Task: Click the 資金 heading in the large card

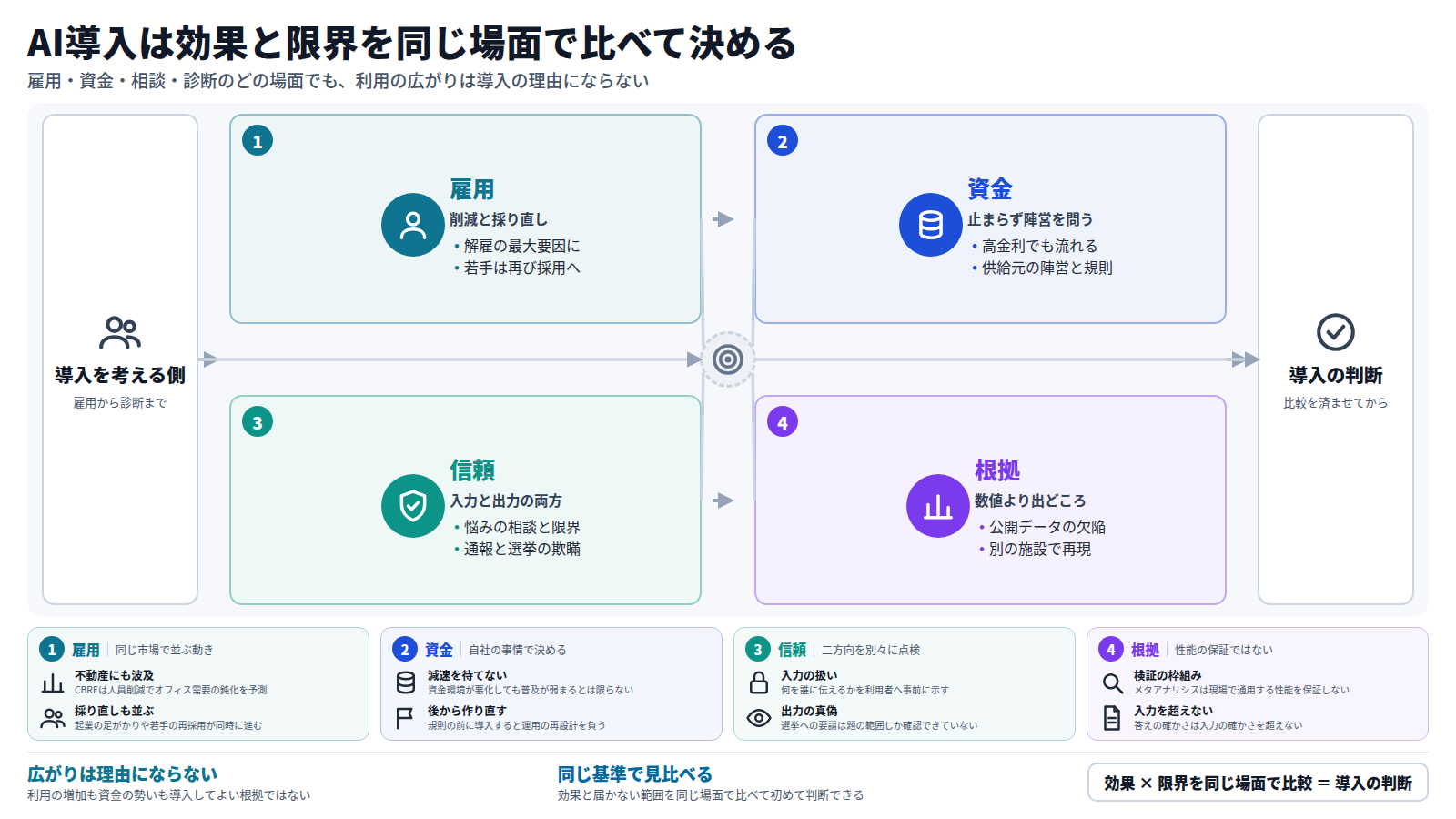Action: [x=990, y=189]
